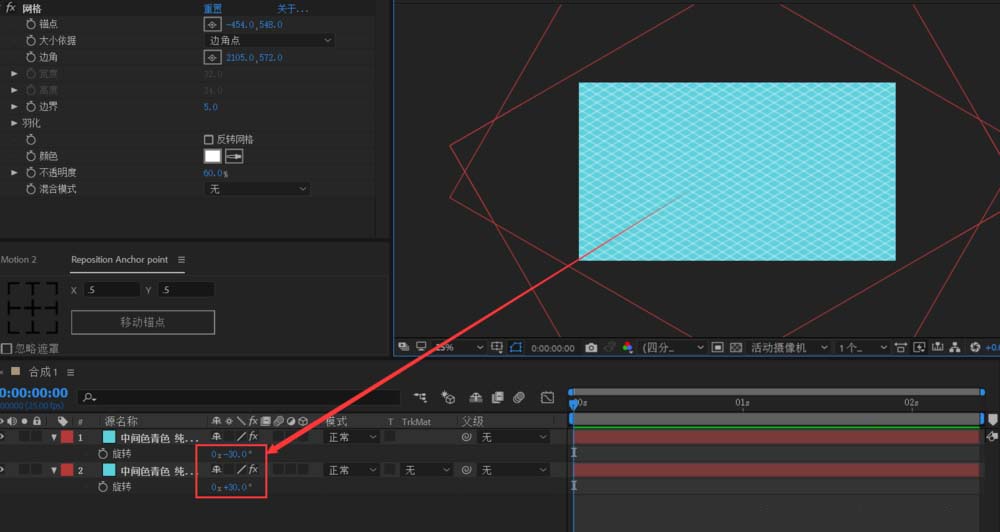This screenshot has width=1000, height=532.
Task: Toggle hide shy layers in timeline
Action: pyautogui.click(x=476, y=397)
